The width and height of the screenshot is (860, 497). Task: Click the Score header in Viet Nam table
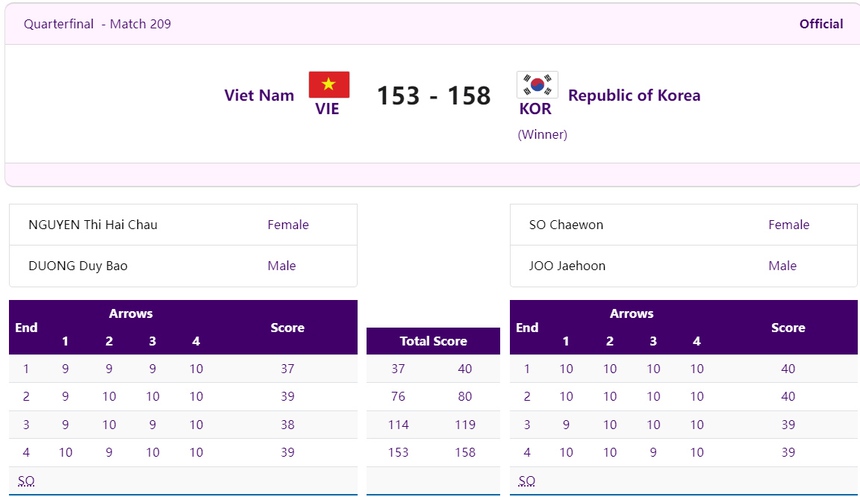click(x=287, y=327)
